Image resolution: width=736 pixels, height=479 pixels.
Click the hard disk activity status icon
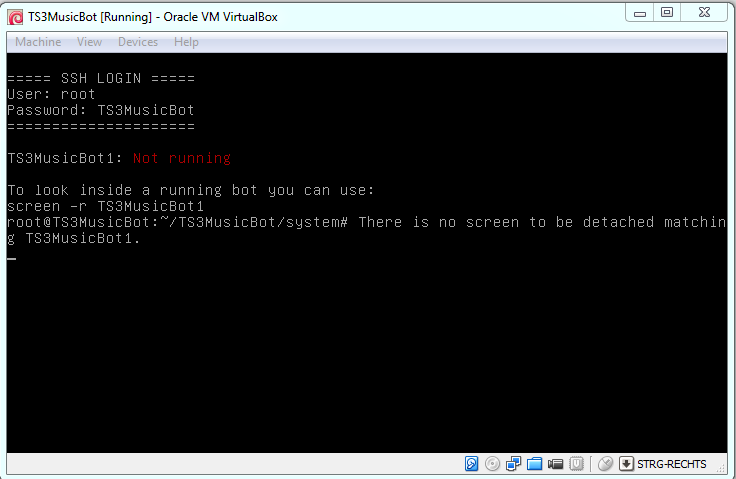(x=471, y=464)
